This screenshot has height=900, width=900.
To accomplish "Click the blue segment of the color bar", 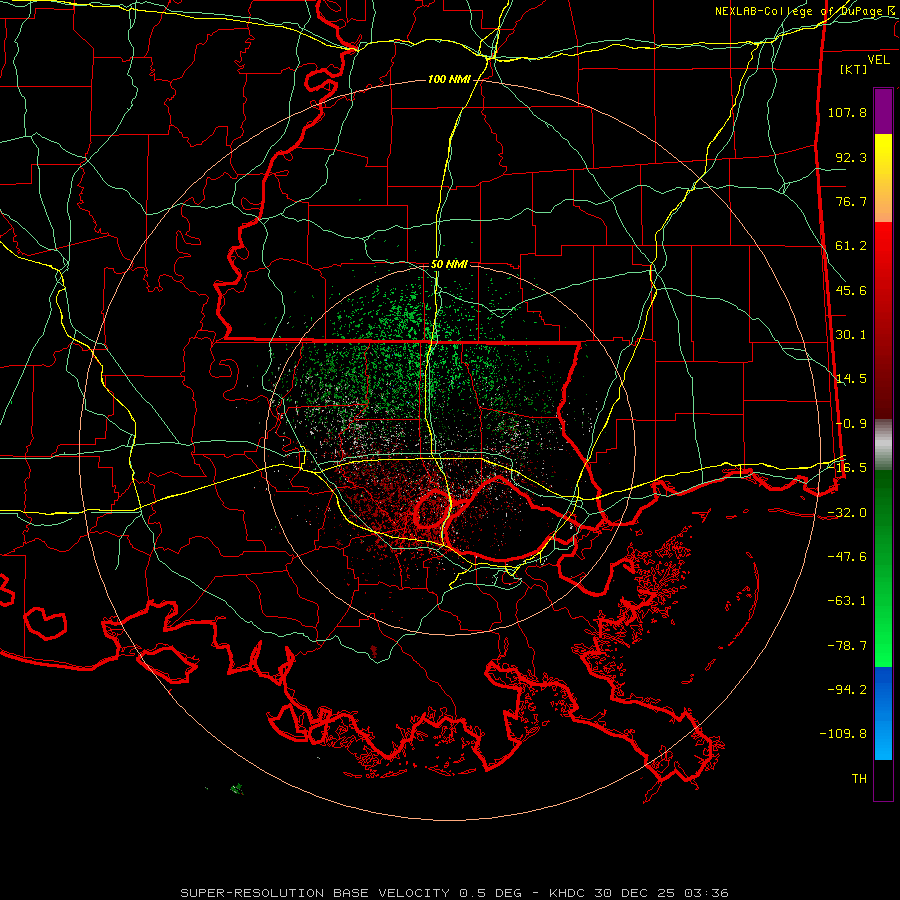I will click(883, 713).
